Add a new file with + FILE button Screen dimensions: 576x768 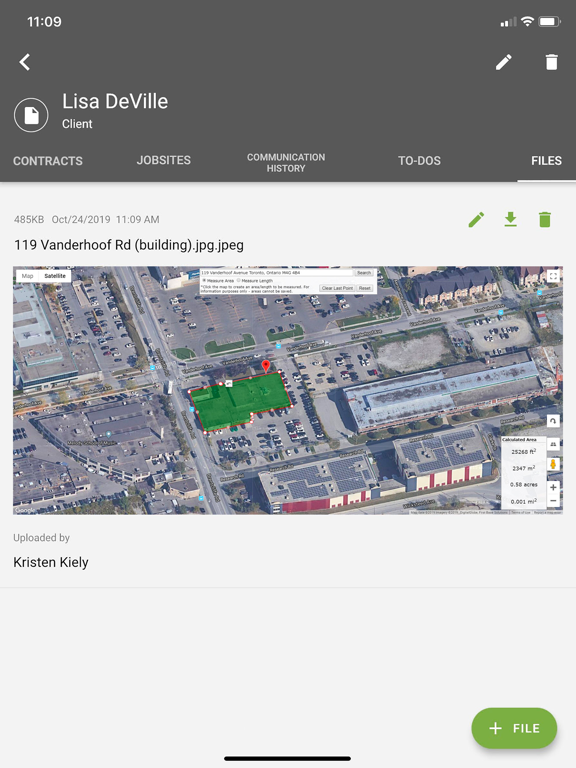click(514, 728)
